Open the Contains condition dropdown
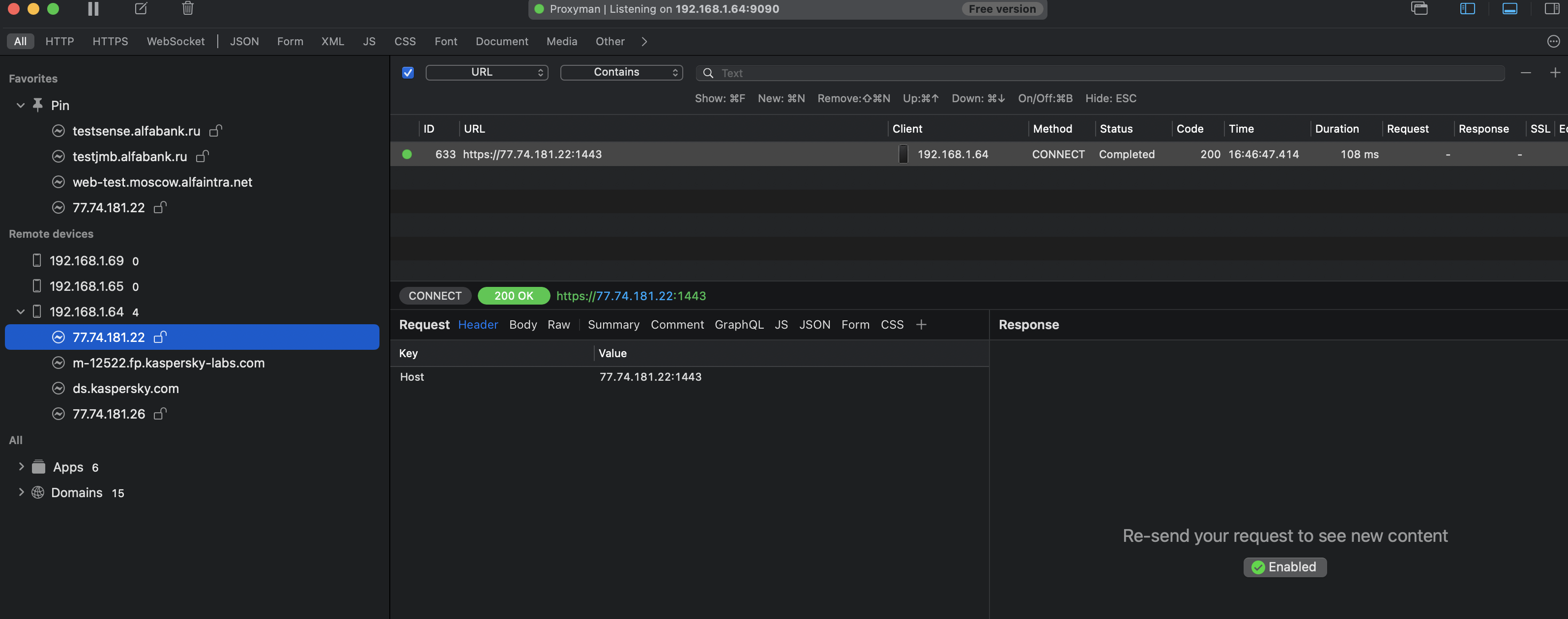The height and width of the screenshot is (619, 1568). [621, 72]
